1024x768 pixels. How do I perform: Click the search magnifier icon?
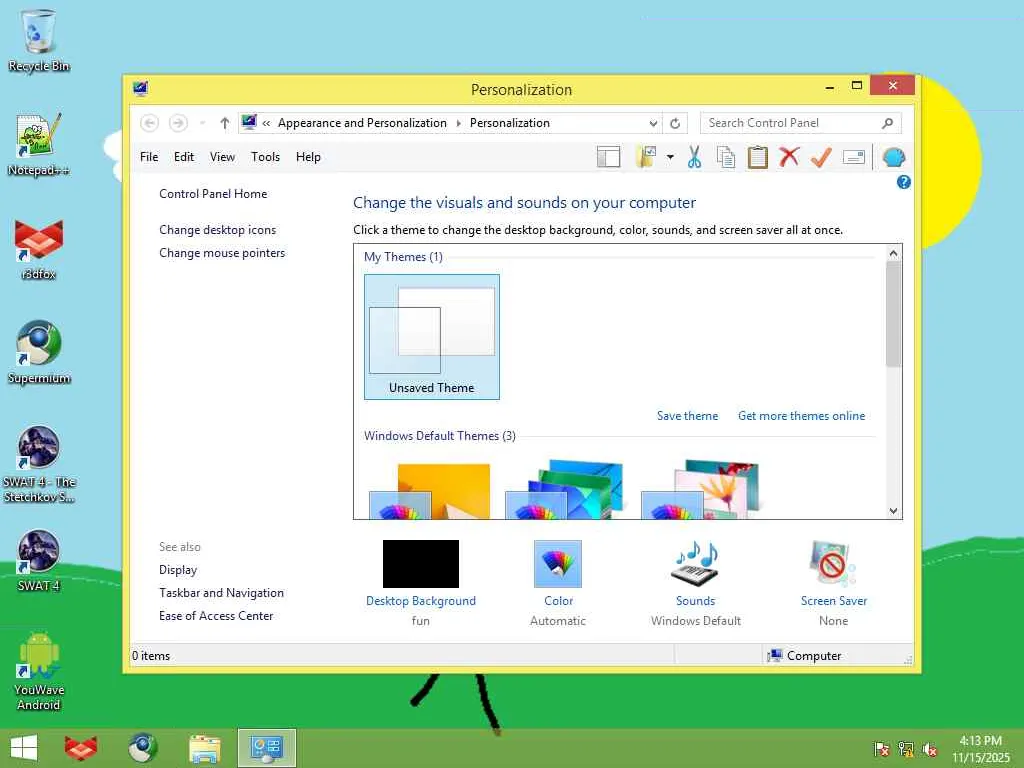[888, 123]
